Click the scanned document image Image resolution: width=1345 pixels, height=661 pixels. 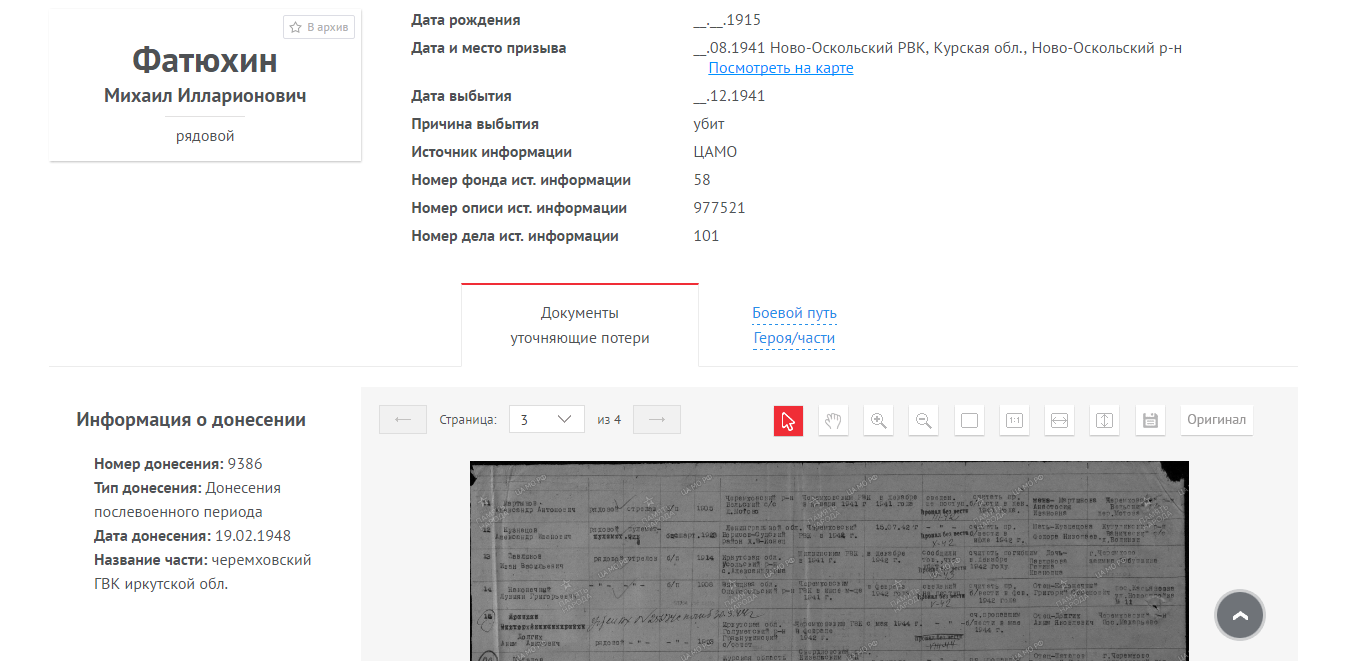(x=829, y=560)
